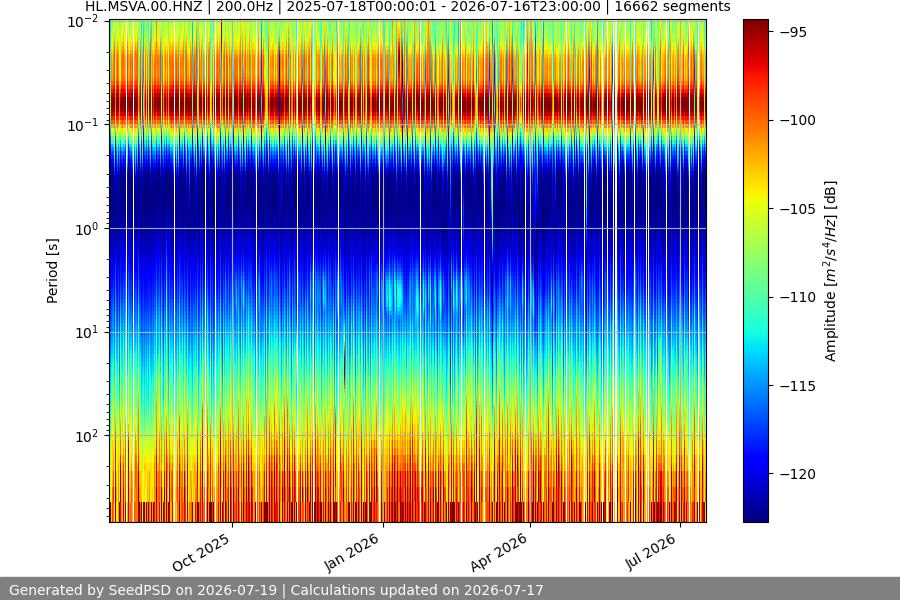Select the Apr 2026 x-axis label
Screen dimensions: 900x600
point(499,552)
